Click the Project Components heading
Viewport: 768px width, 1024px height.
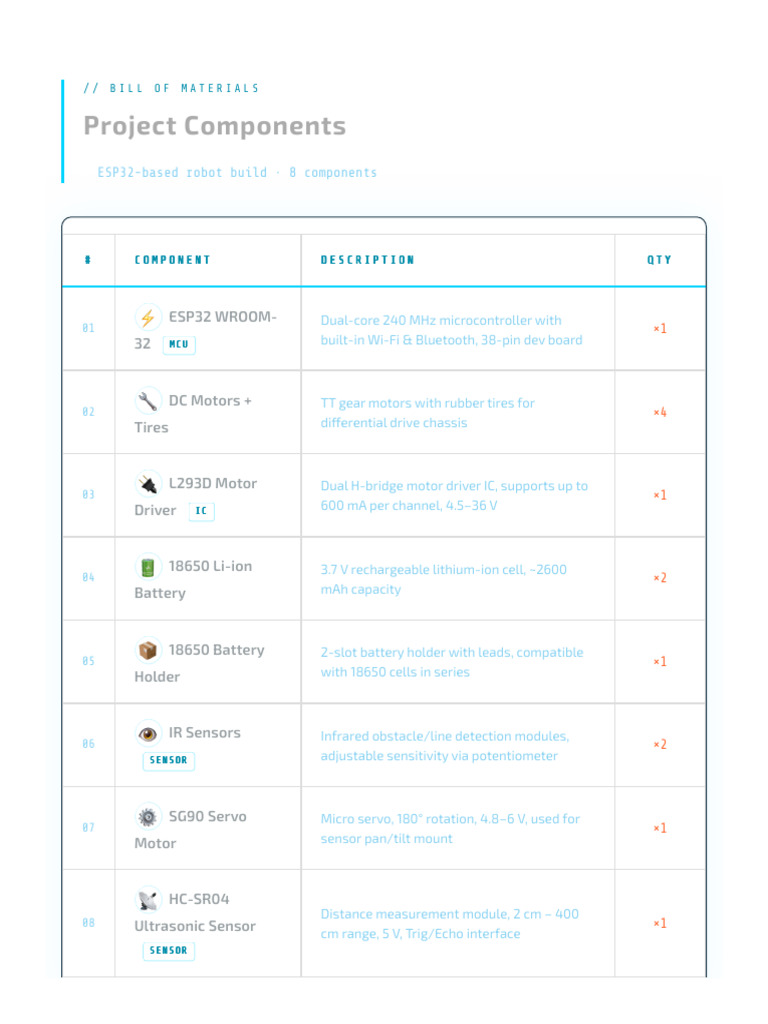[215, 126]
